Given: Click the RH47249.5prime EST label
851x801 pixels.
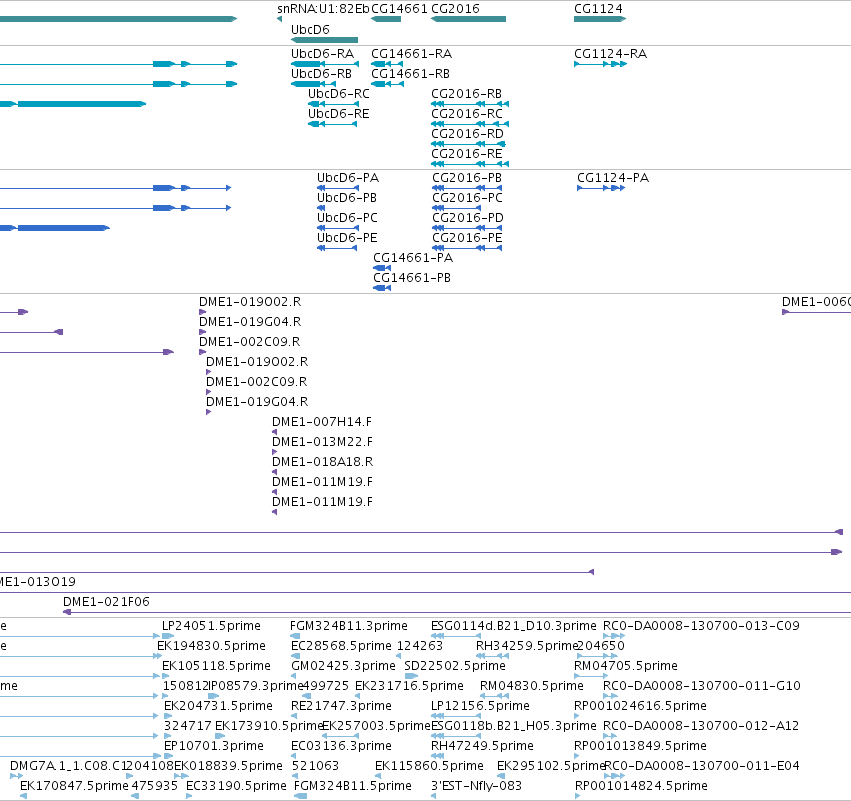Looking at the screenshot, I should pyautogui.click(x=482, y=746).
